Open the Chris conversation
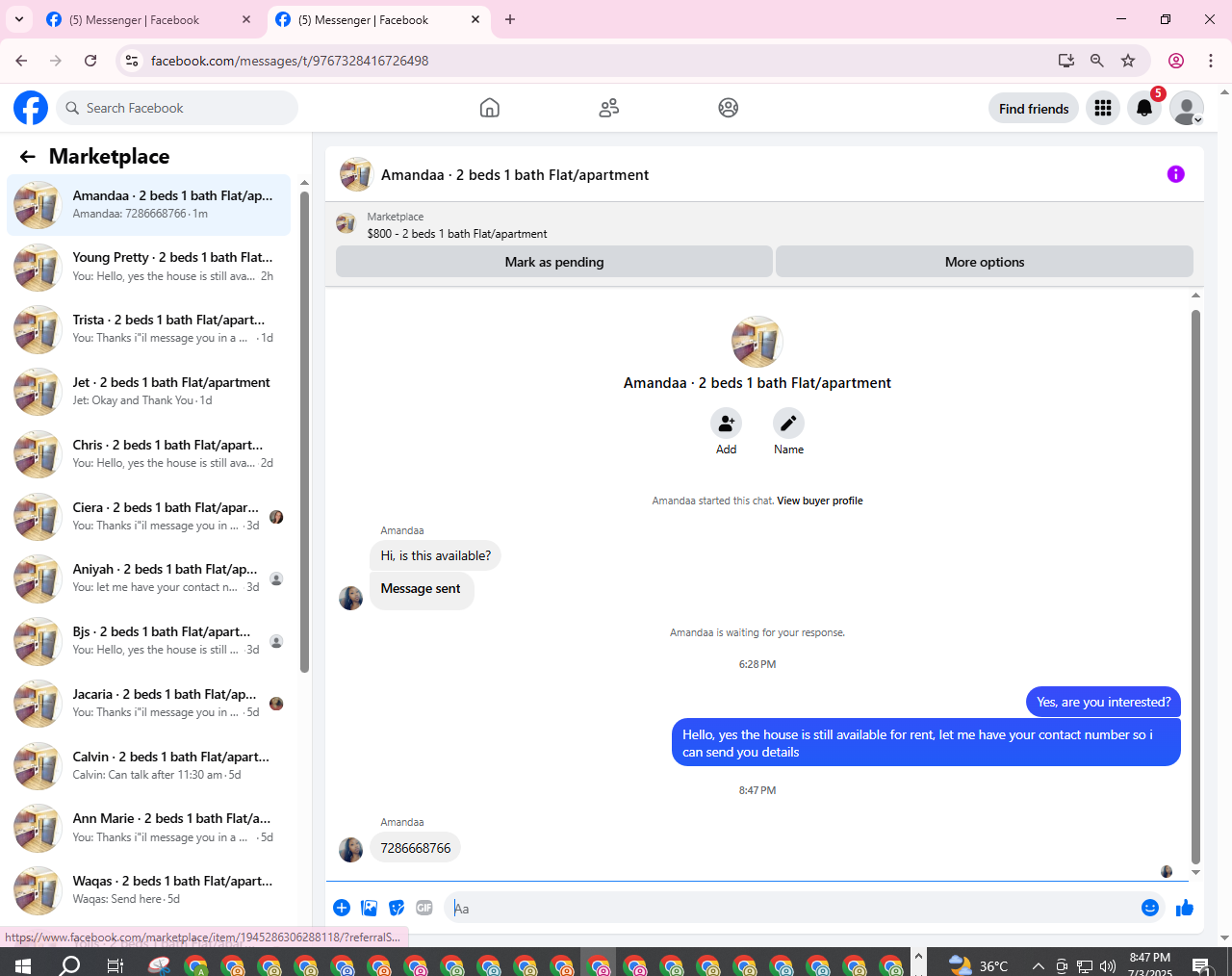 coord(149,454)
